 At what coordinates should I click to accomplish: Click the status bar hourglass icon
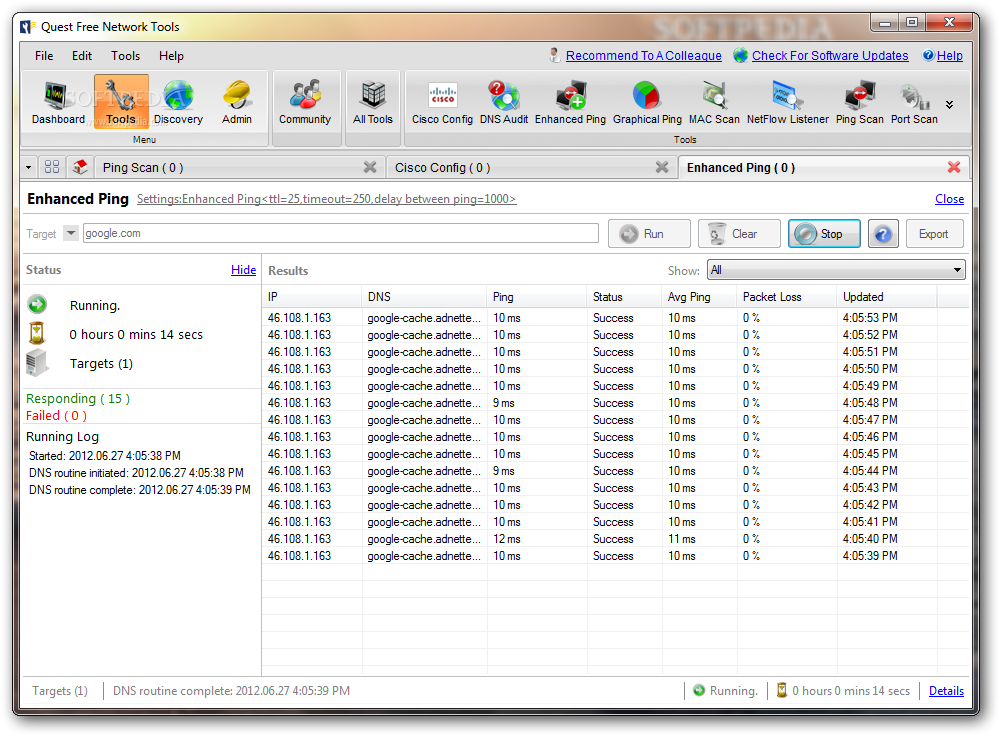tap(781, 690)
